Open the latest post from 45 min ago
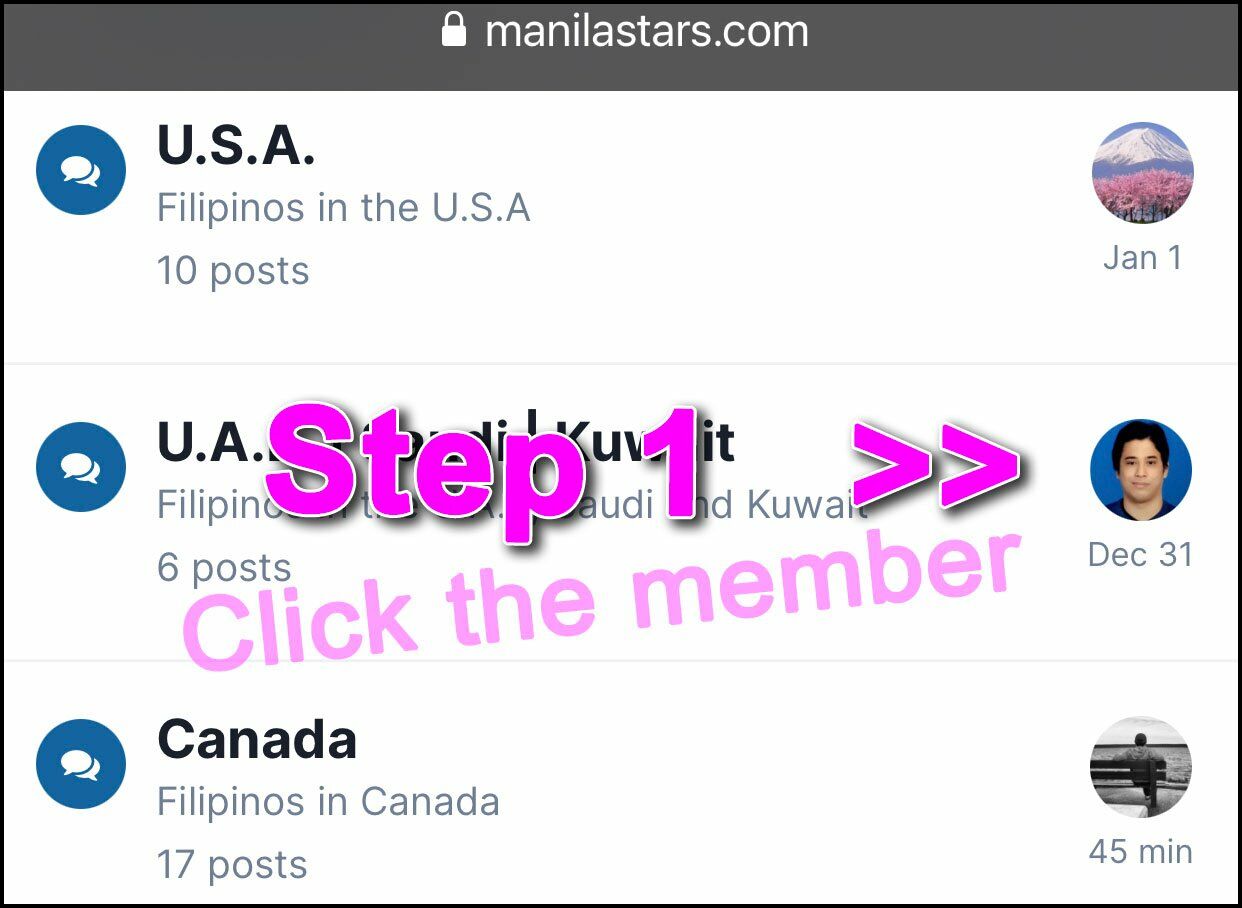 coord(1141,852)
